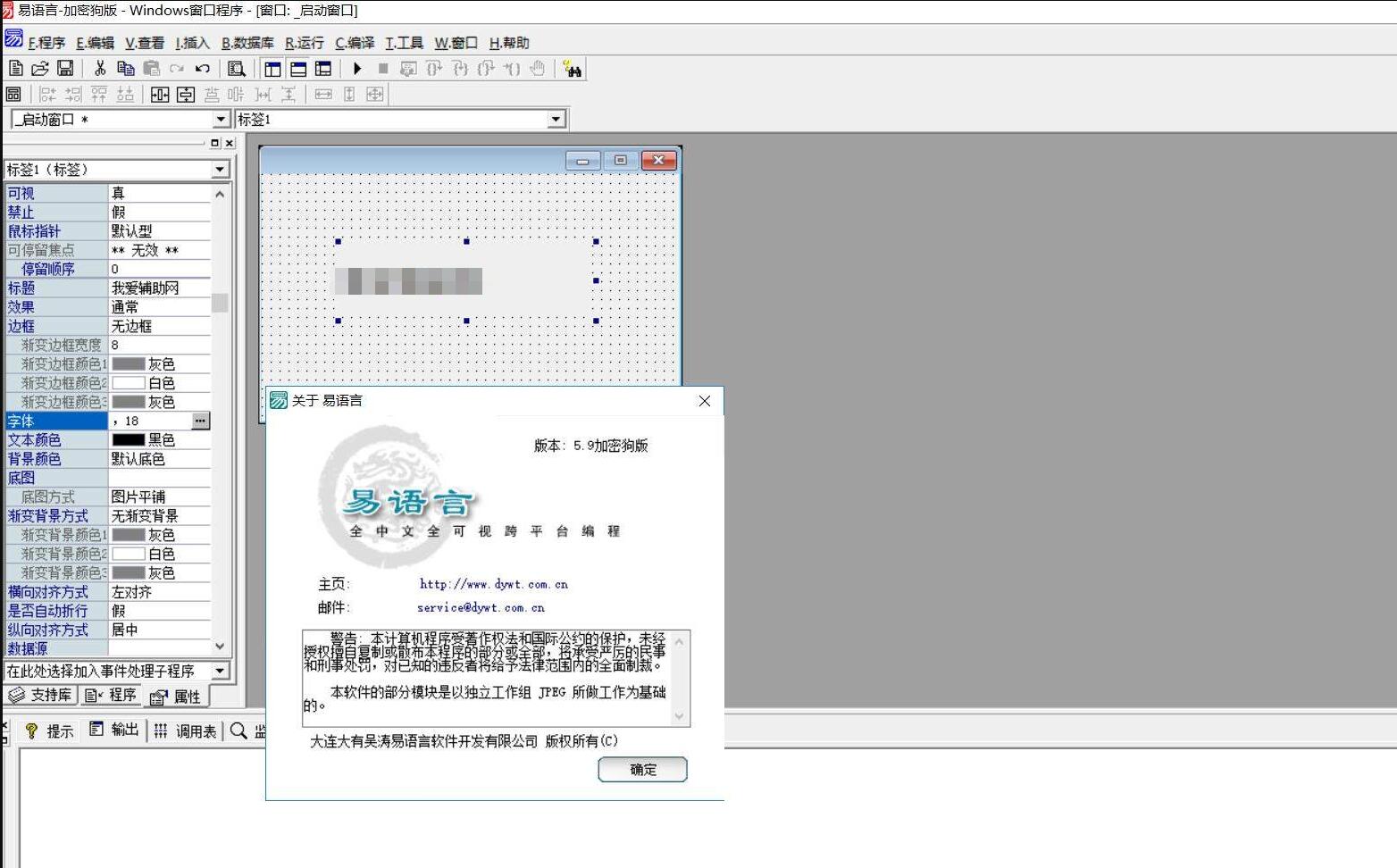The width and height of the screenshot is (1397, 868).
Task: Select the 边框 property value 无边框
Action: pyautogui.click(x=131, y=326)
